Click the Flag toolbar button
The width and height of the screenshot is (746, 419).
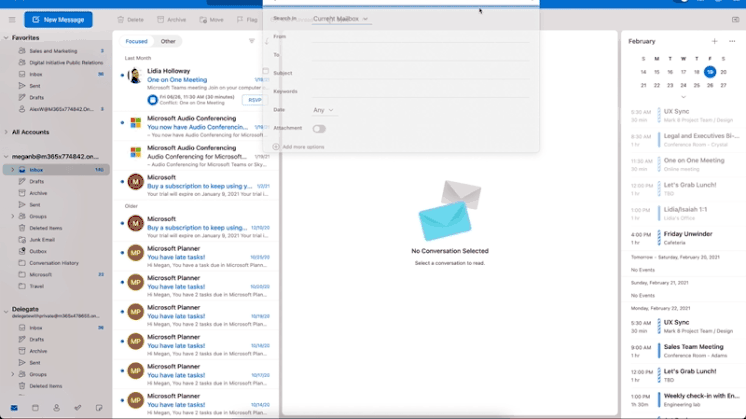(x=247, y=19)
